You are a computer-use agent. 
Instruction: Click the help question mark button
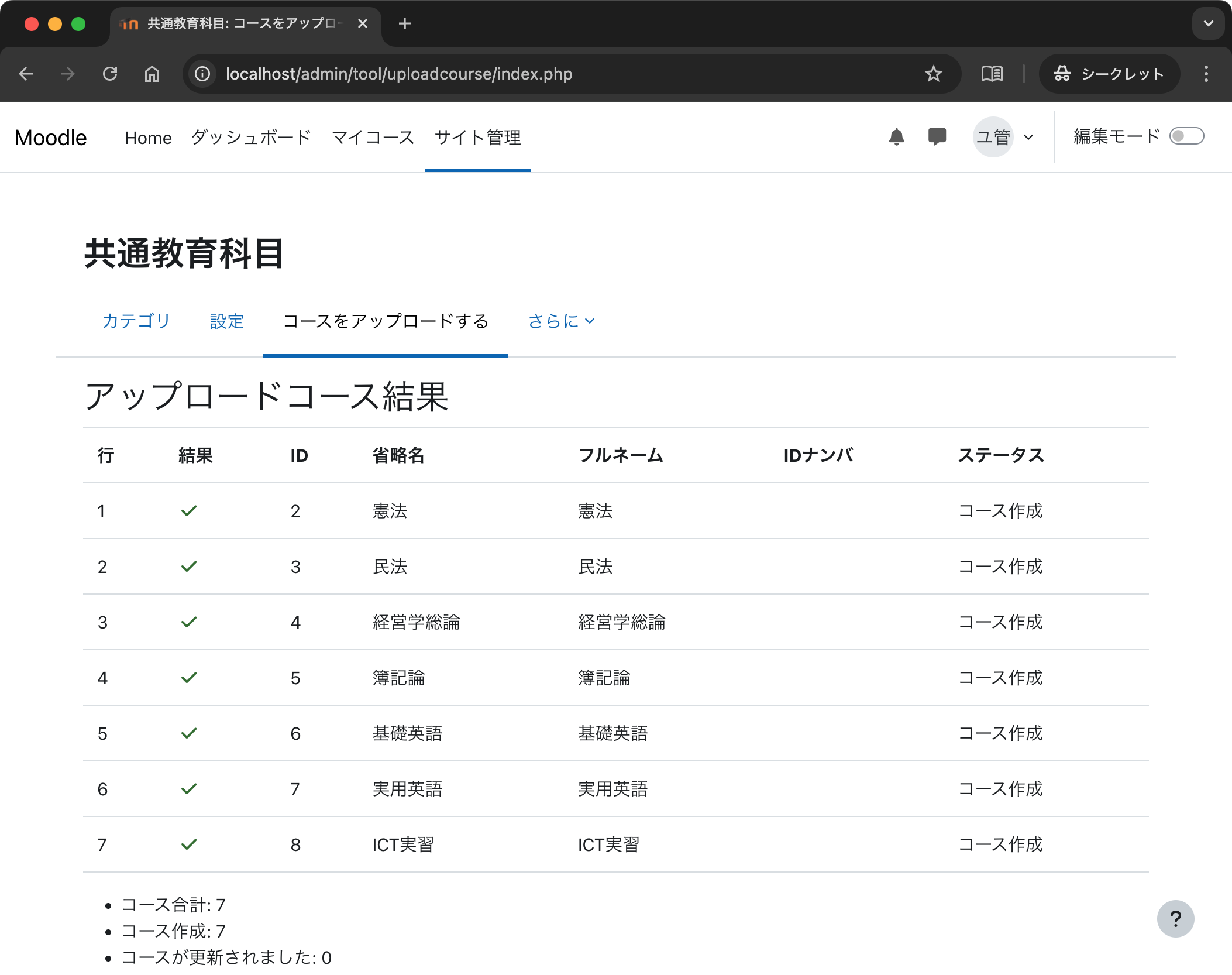coord(1176,918)
